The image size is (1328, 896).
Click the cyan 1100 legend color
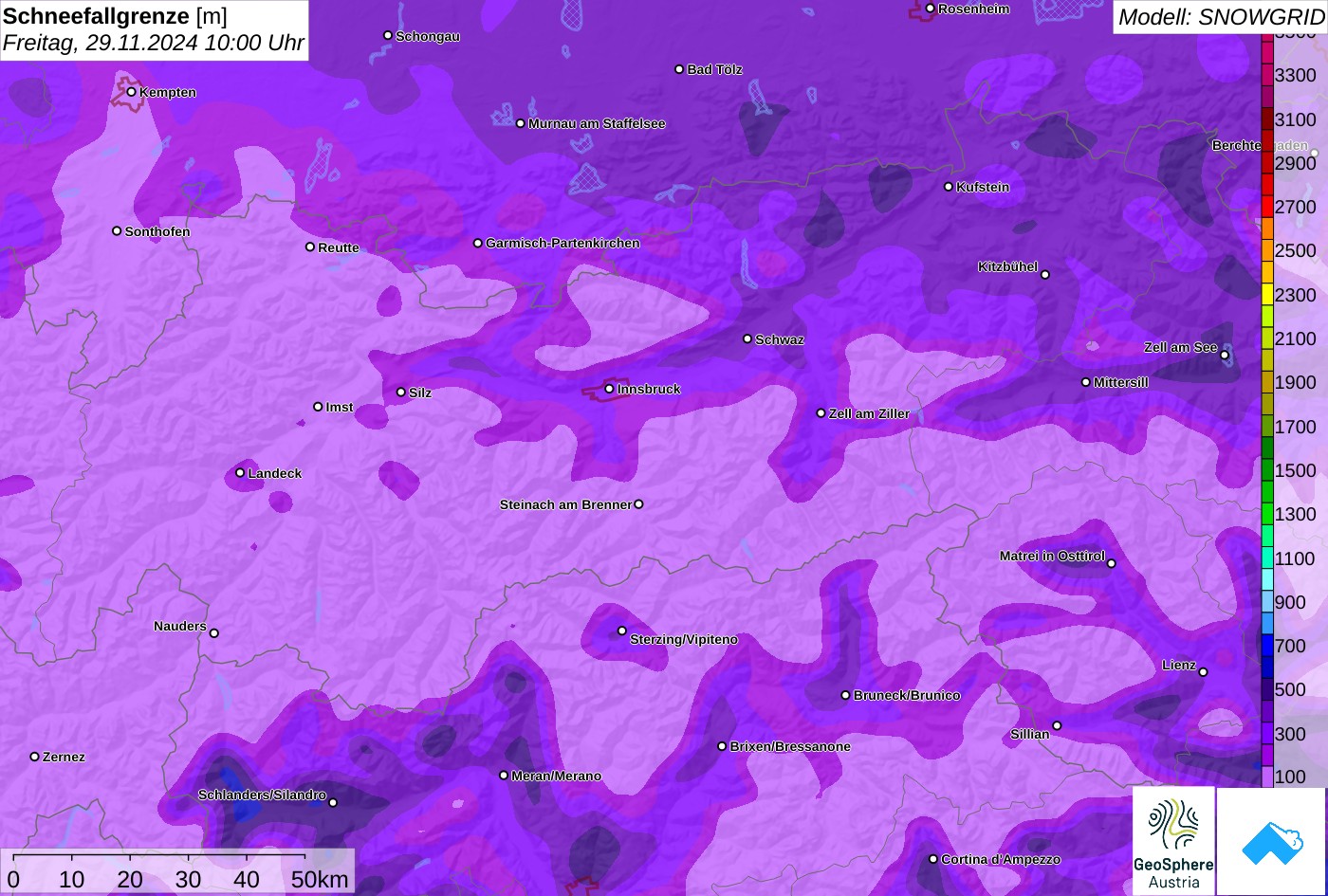[1267, 558]
